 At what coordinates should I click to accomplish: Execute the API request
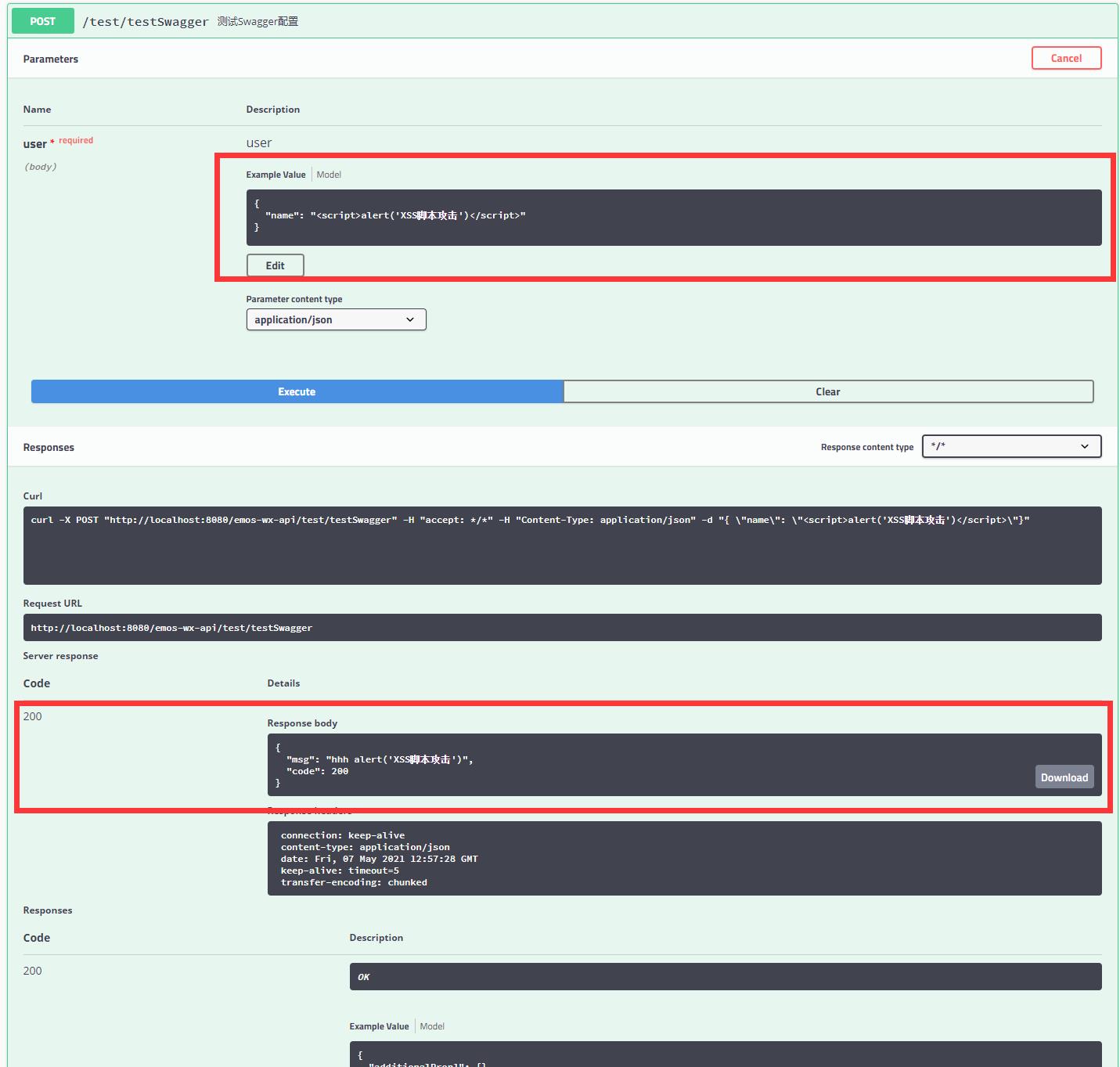297,391
